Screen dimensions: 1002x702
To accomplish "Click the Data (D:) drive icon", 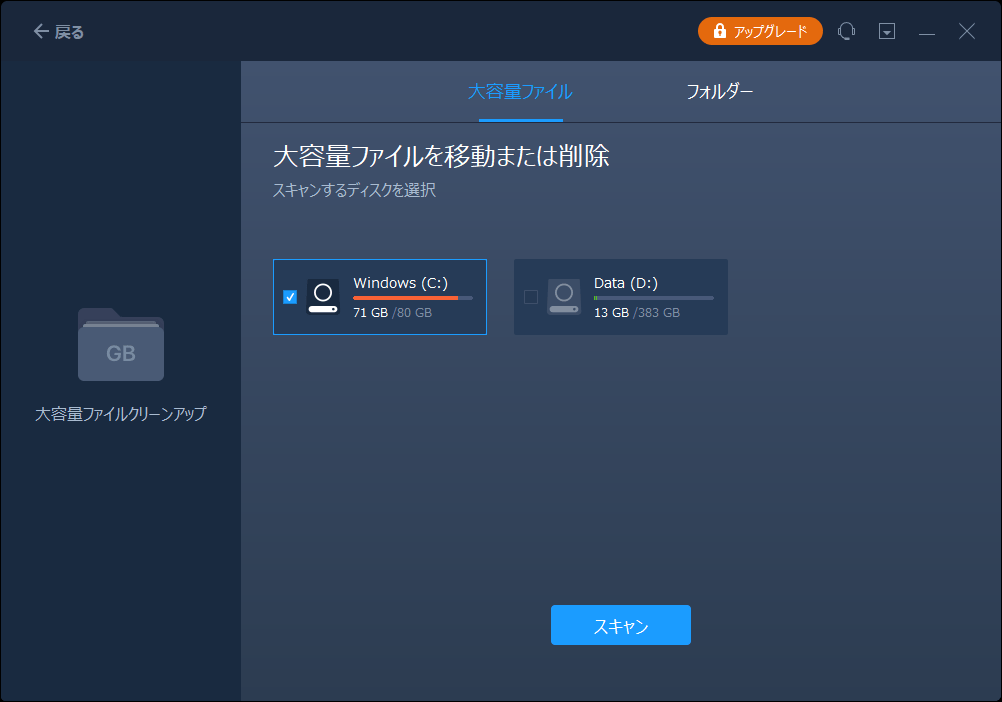I will (x=563, y=297).
